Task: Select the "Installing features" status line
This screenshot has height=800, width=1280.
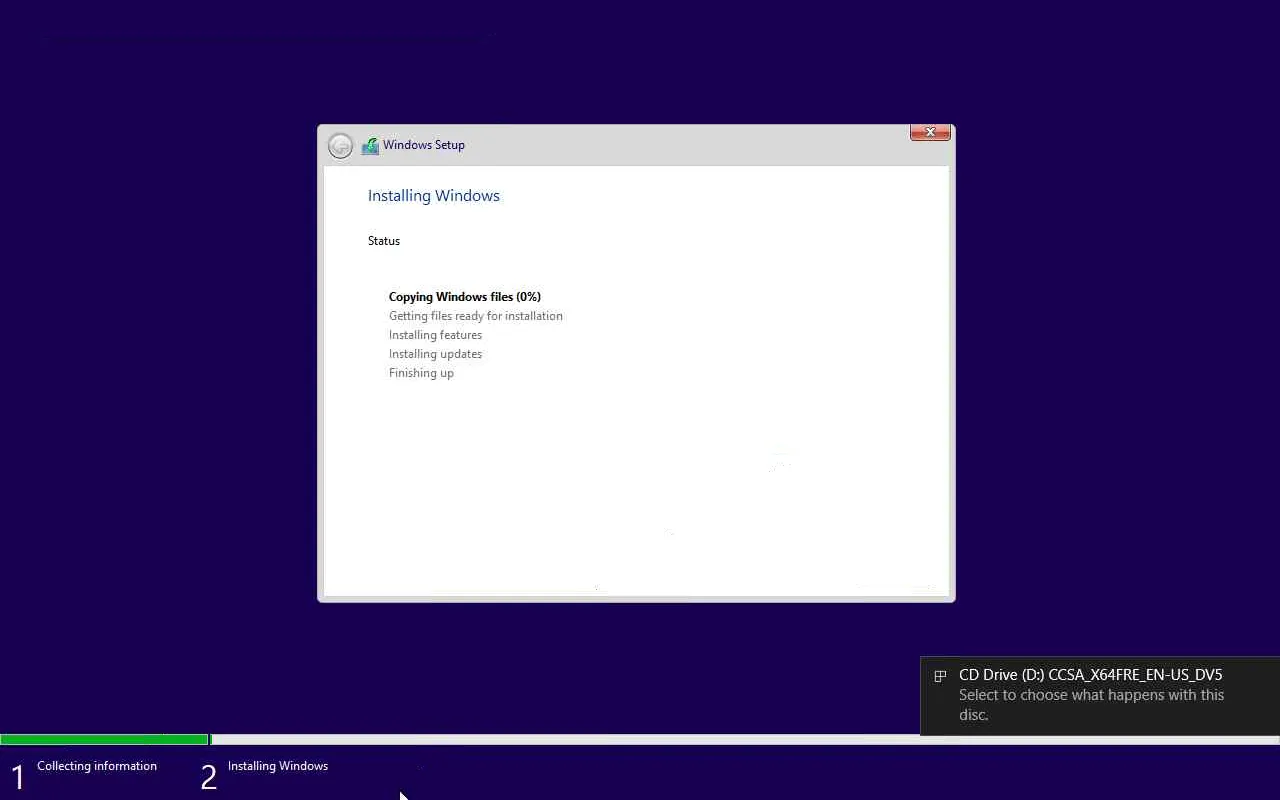Action: (x=435, y=335)
